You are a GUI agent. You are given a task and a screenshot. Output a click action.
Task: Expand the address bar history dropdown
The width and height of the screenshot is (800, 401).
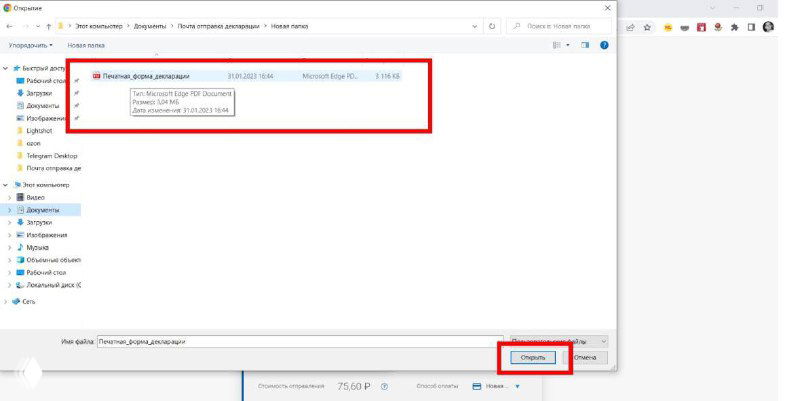[x=474, y=26]
